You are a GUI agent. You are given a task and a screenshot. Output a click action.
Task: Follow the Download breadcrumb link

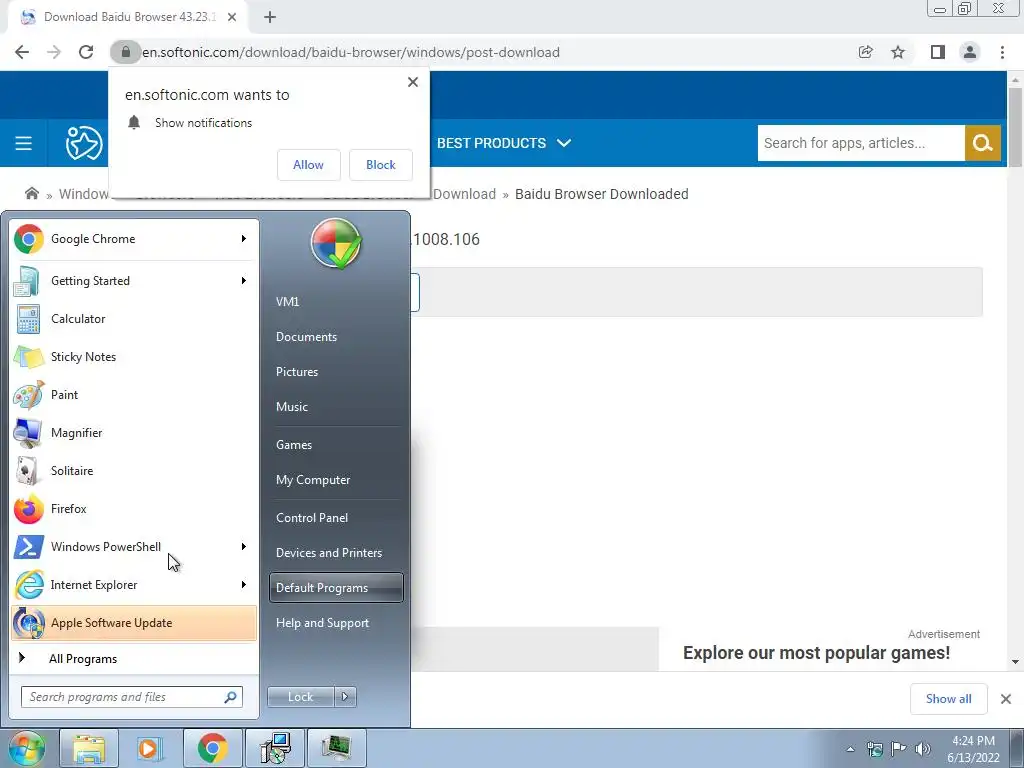click(464, 194)
